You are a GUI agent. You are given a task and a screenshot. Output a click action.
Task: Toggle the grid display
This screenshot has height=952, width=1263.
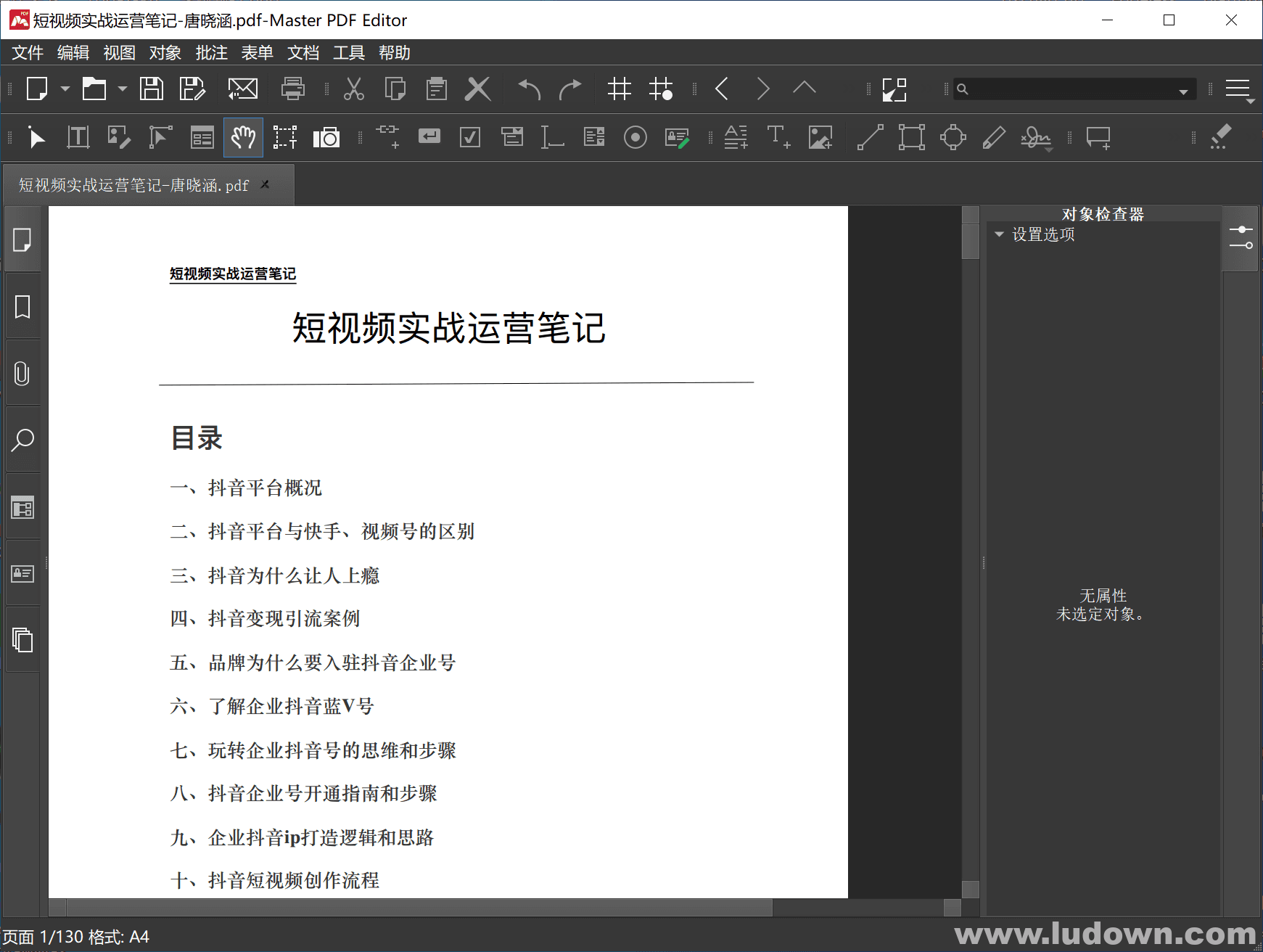click(x=619, y=89)
